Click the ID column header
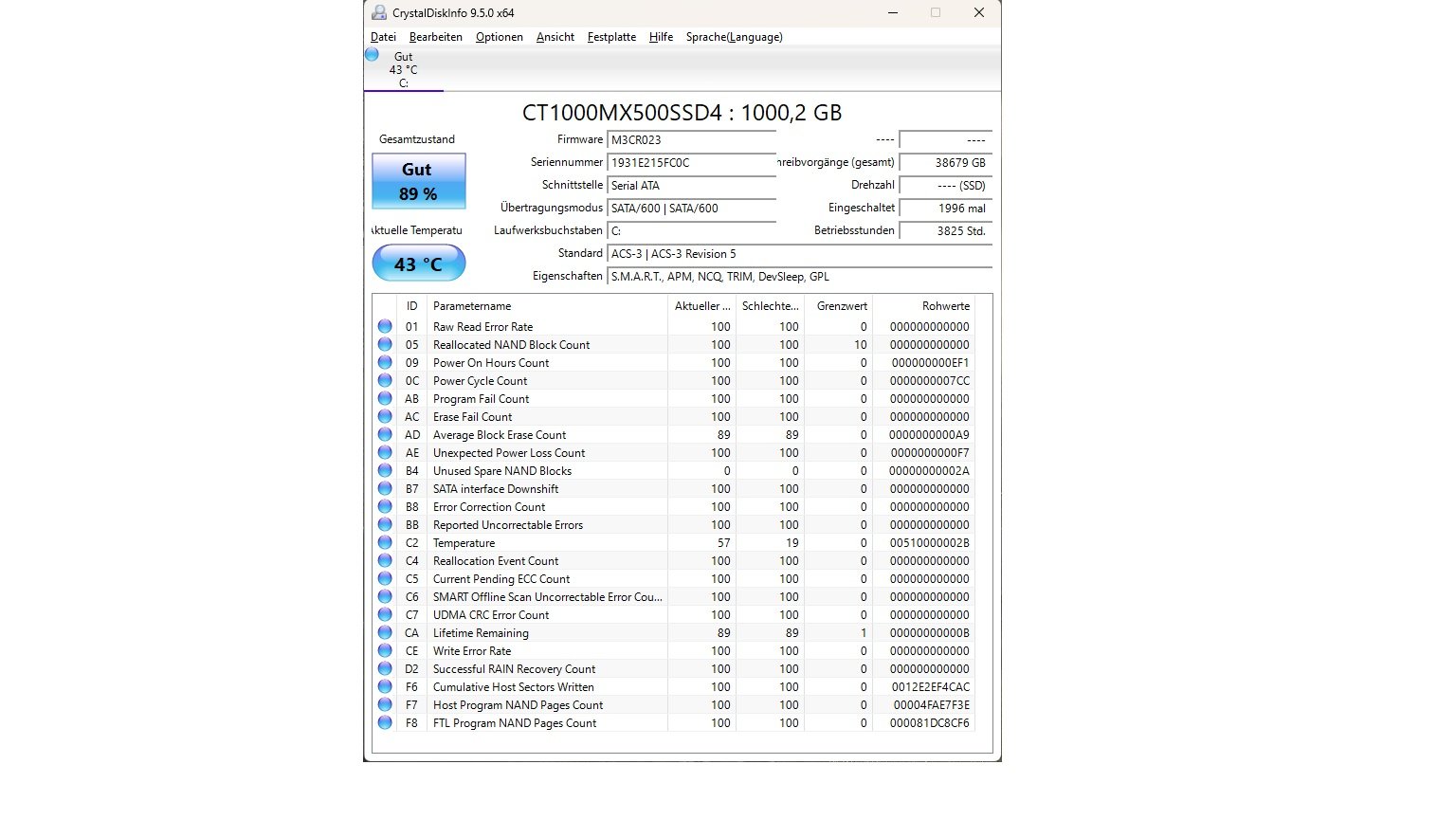 pyautogui.click(x=412, y=306)
